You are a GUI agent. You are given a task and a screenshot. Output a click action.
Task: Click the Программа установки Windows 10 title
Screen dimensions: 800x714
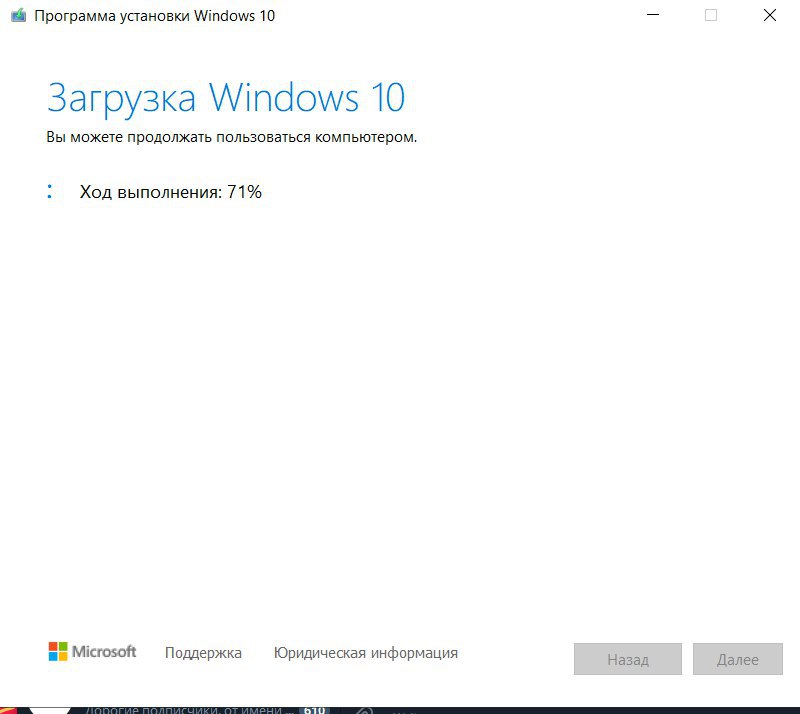click(155, 16)
